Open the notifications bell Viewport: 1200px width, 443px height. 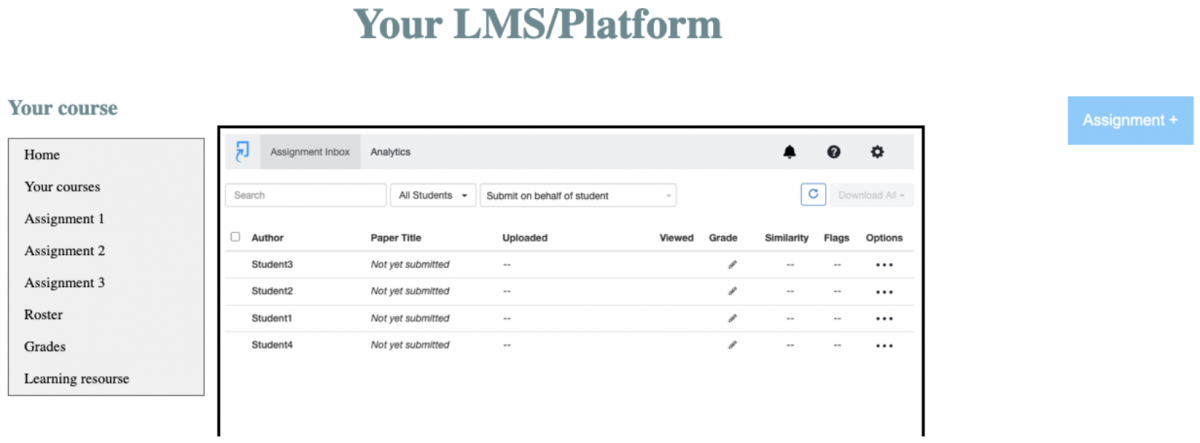coord(790,152)
